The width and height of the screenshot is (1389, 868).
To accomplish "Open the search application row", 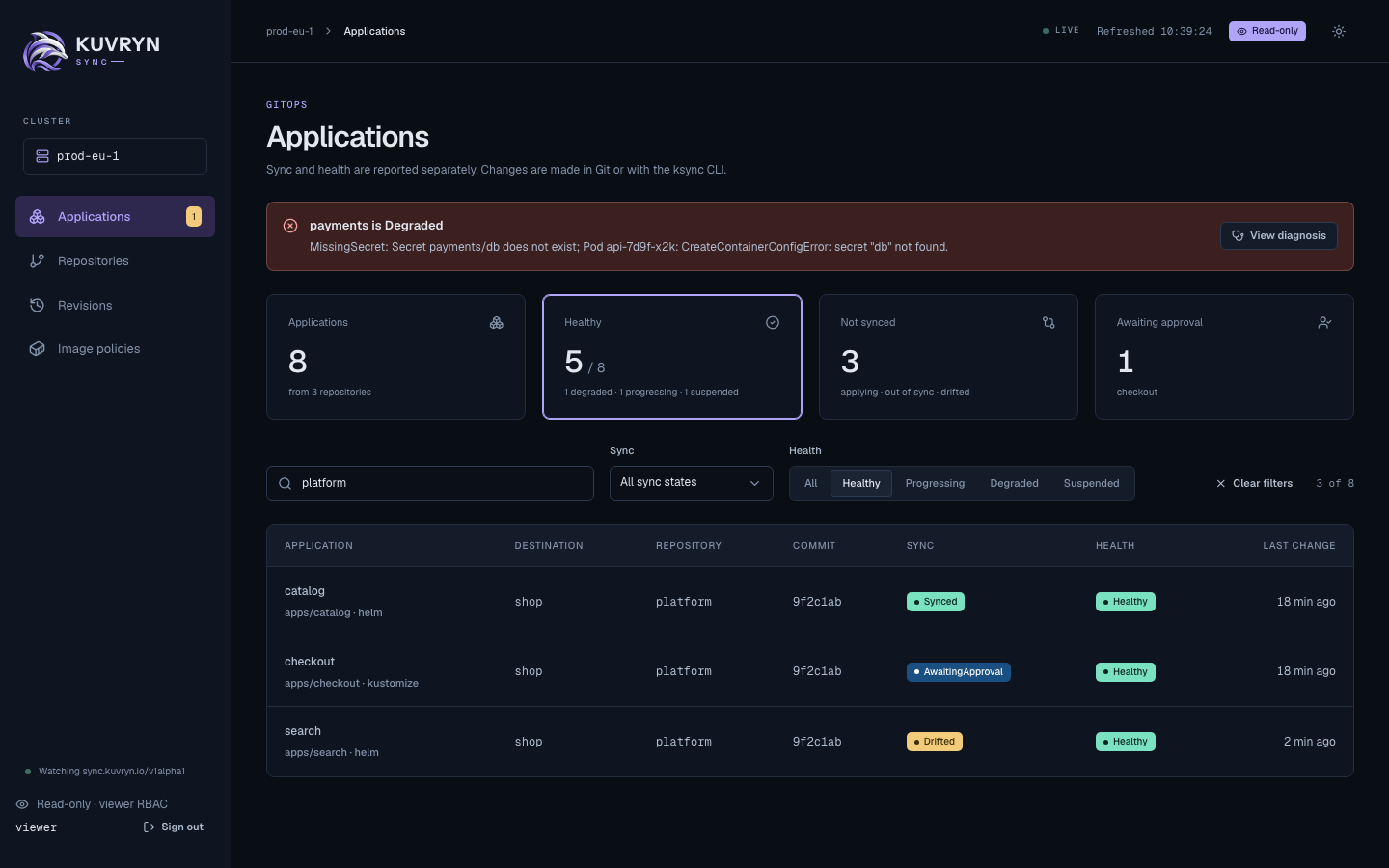I will click(x=810, y=742).
